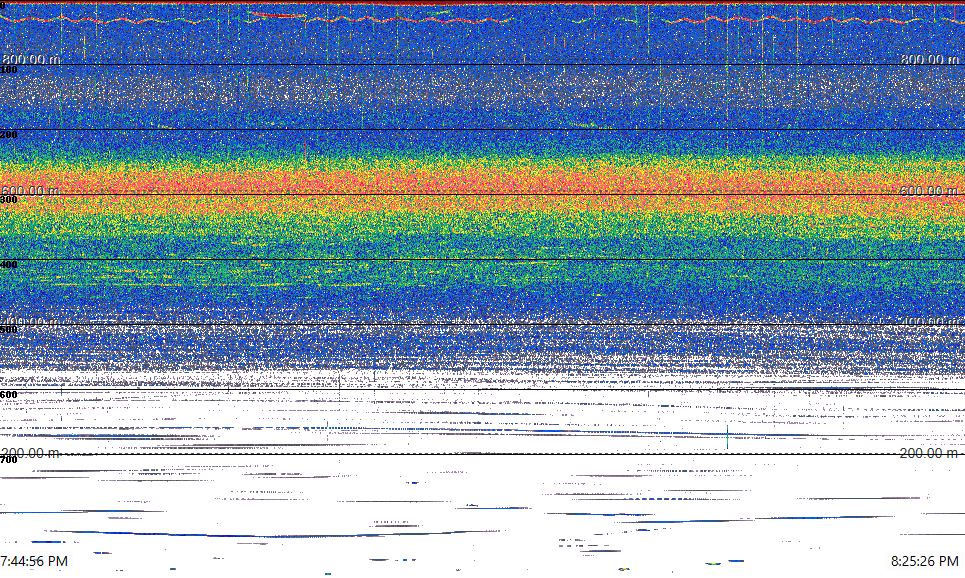Viewport: 965px width, 578px height.
Task: Click the right-edge 600.00 m range label
Action: pos(929,191)
